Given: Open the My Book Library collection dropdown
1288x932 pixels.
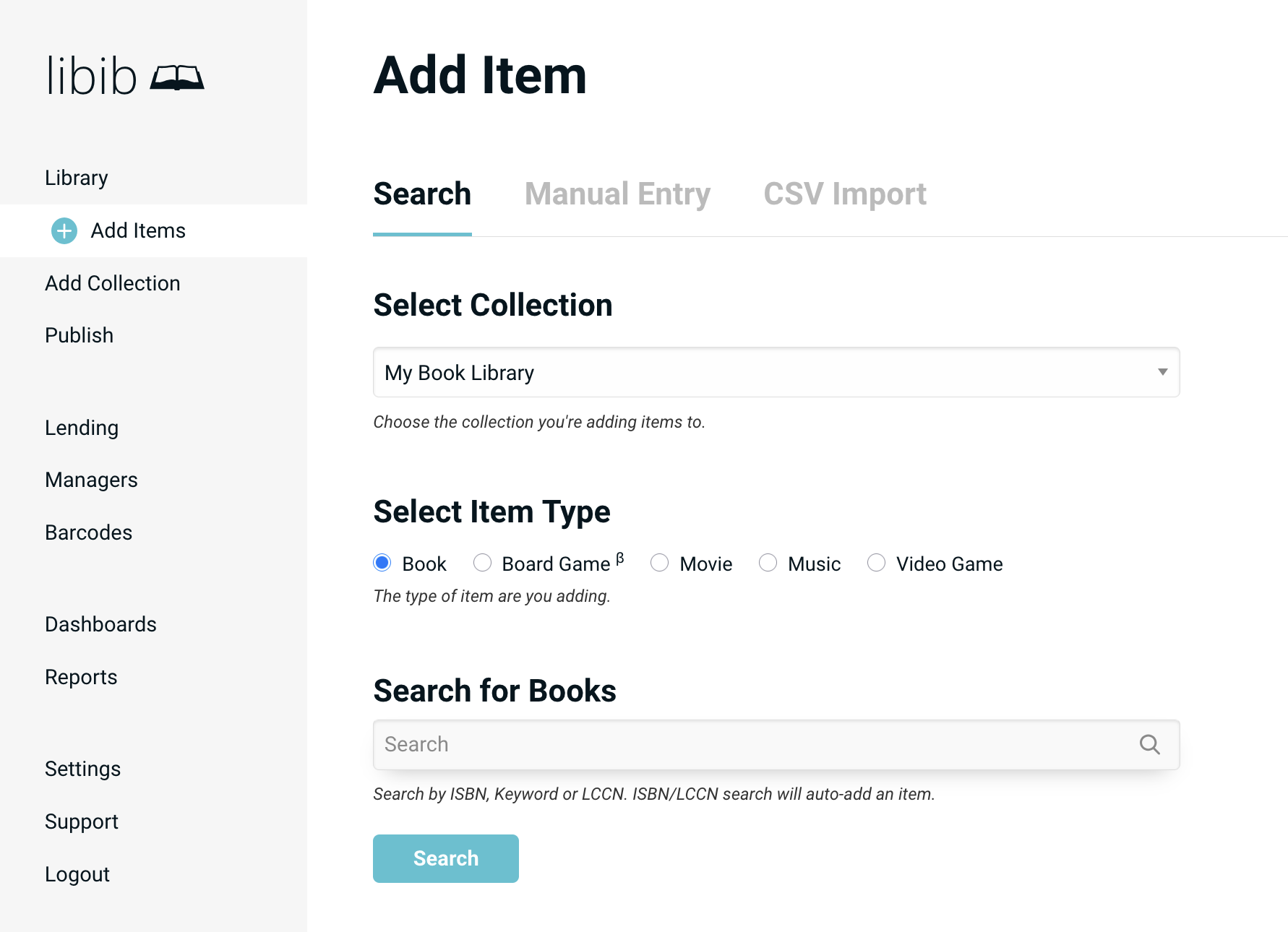Looking at the screenshot, I should point(776,372).
